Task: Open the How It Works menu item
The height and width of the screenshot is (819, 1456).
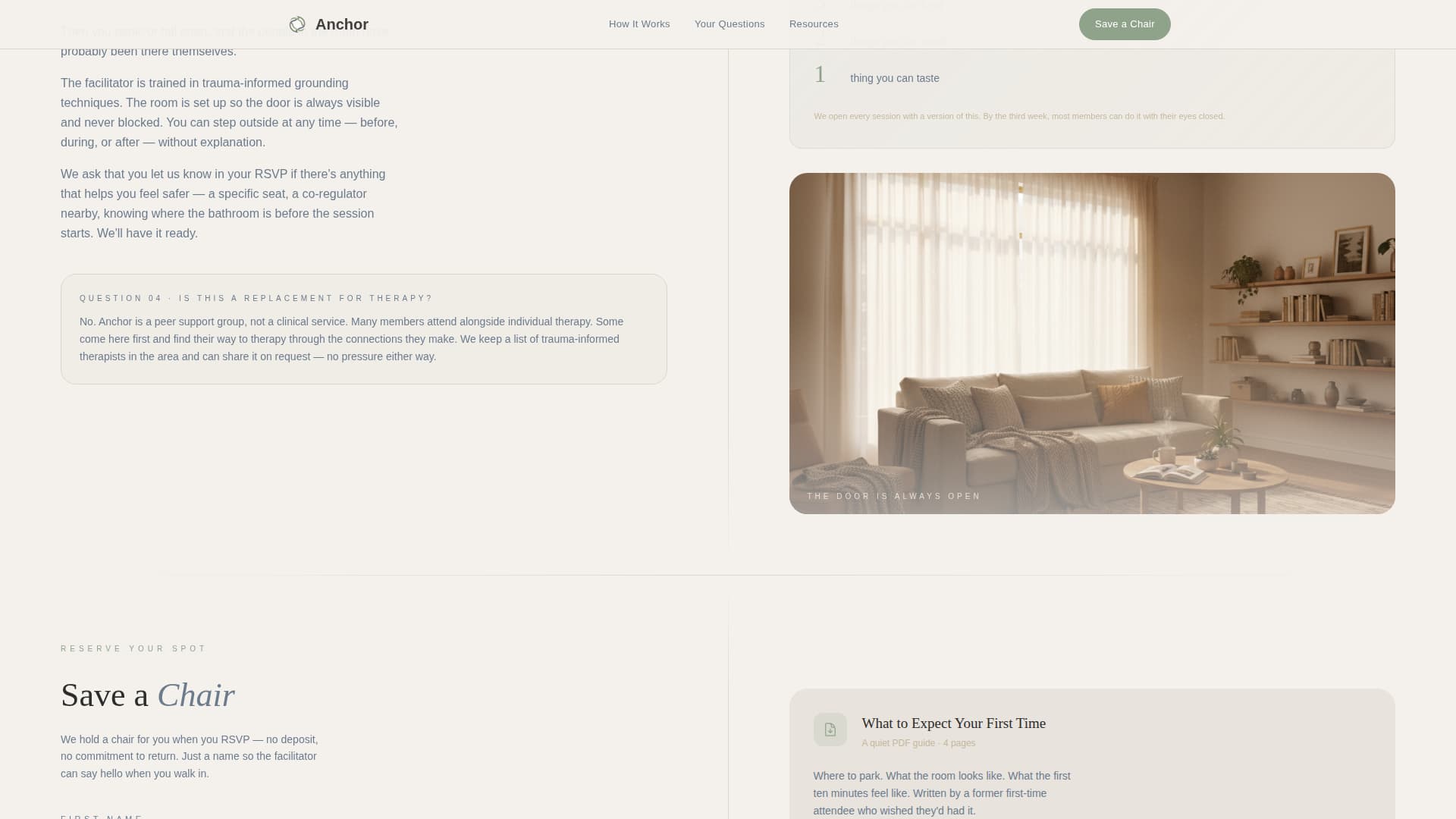Action: (639, 24)
